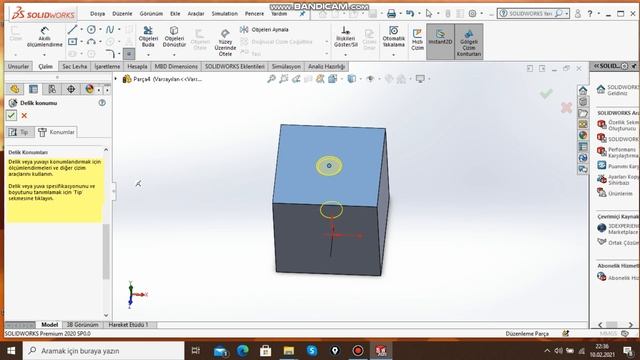Confirm sketch with corner green checkmark
640x360 pixels.
pos(546,94)
